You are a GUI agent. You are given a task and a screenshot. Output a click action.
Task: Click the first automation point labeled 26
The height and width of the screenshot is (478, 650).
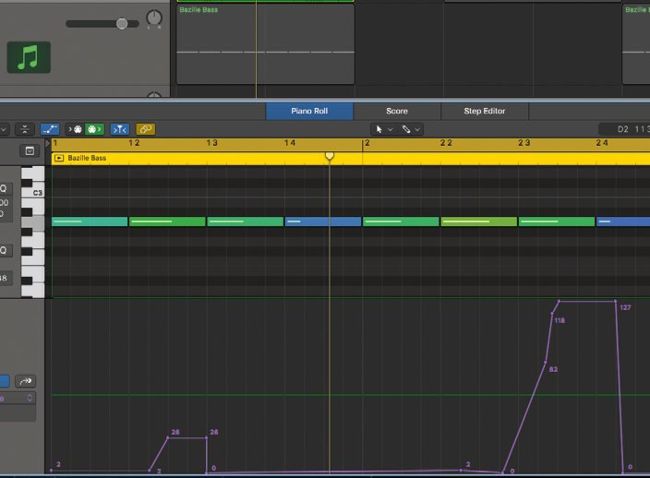[167, 438]
